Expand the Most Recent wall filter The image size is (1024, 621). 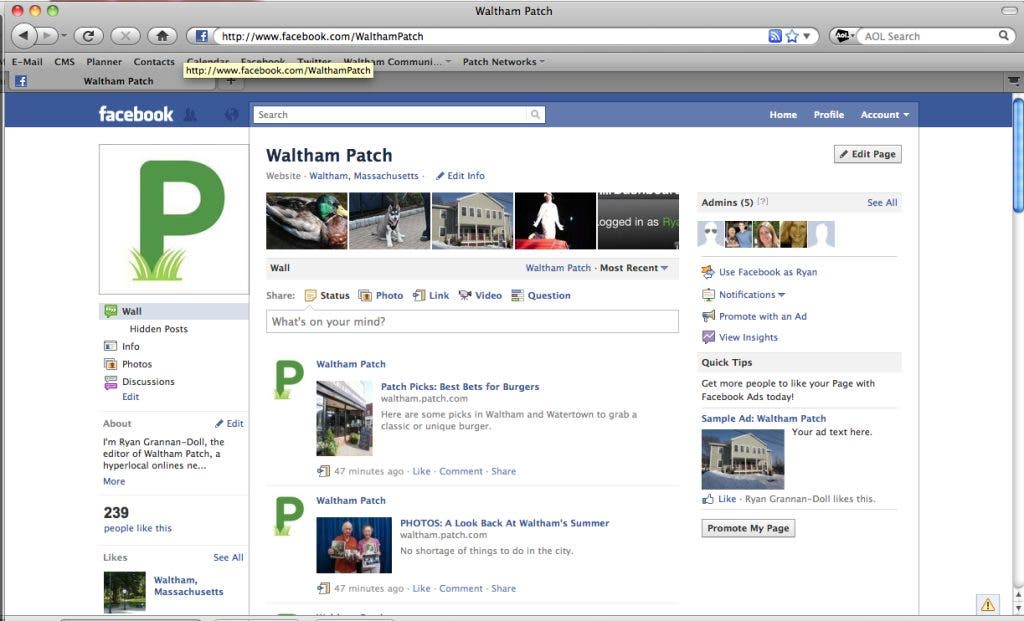click(x=633, y=268)
